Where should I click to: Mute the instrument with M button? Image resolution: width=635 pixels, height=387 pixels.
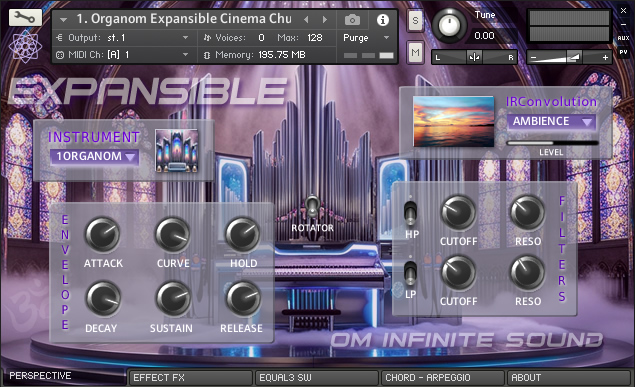[416, 52]
